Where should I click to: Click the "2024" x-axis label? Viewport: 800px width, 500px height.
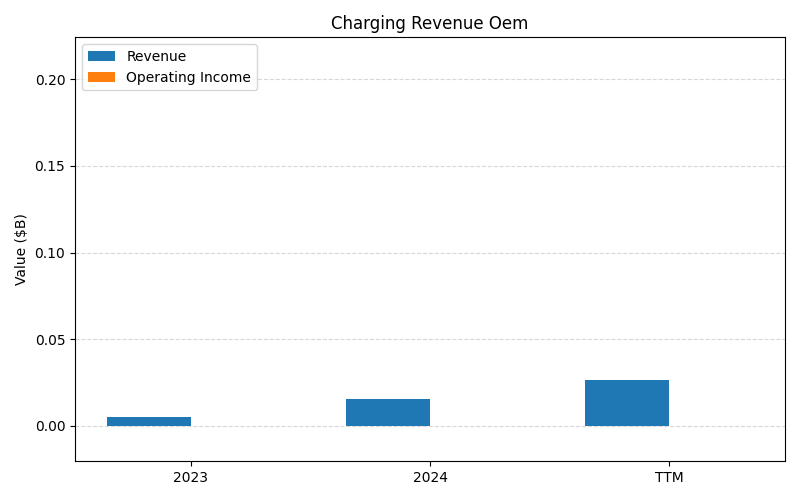430,478
